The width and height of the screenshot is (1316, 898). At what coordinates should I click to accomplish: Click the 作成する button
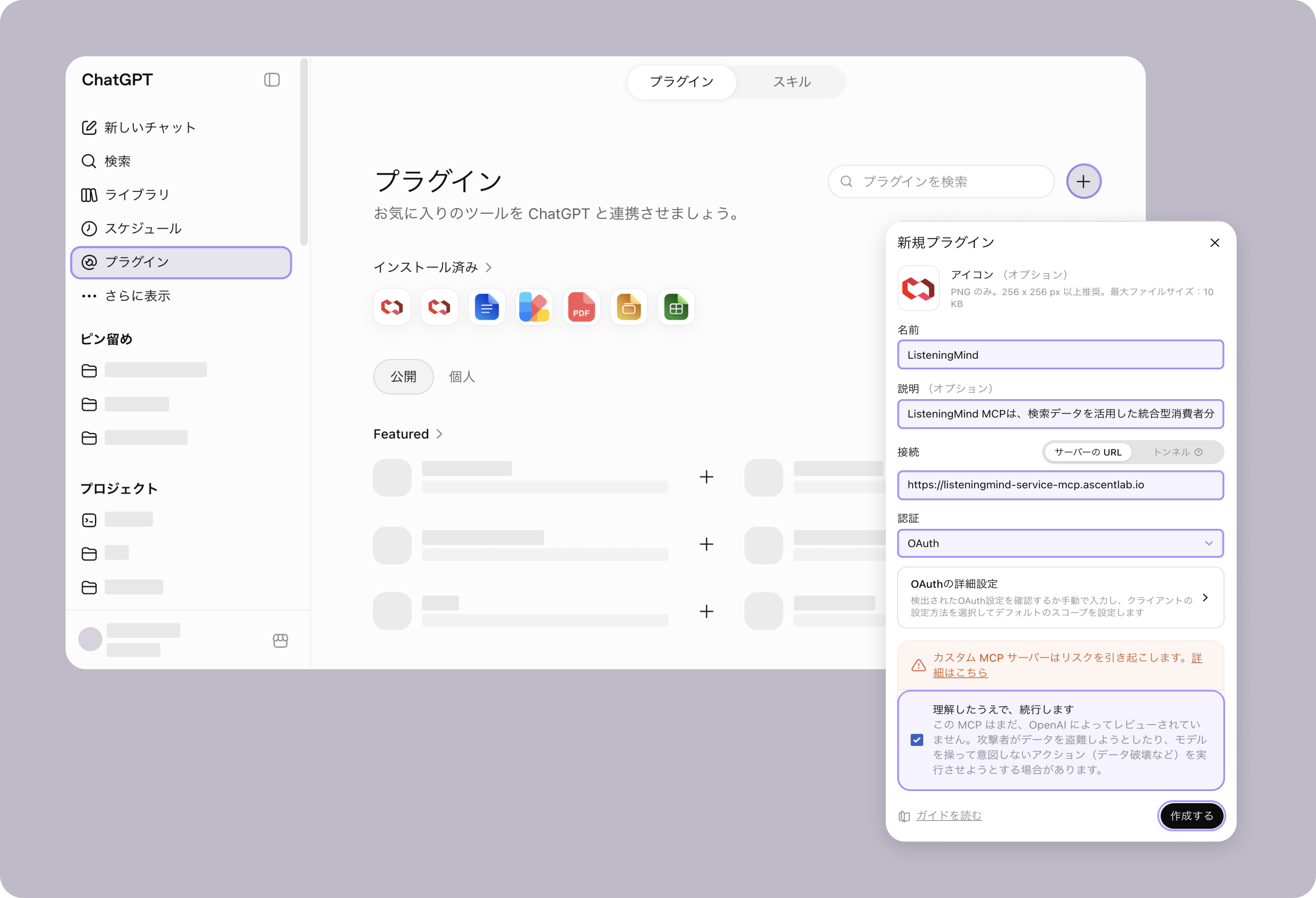1191,816
